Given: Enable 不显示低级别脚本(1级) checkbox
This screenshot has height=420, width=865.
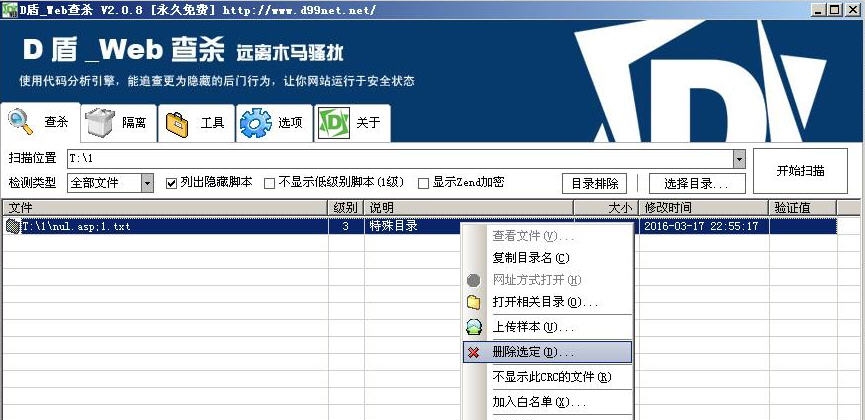Looking at the screenshot, I should click(269, 183).
